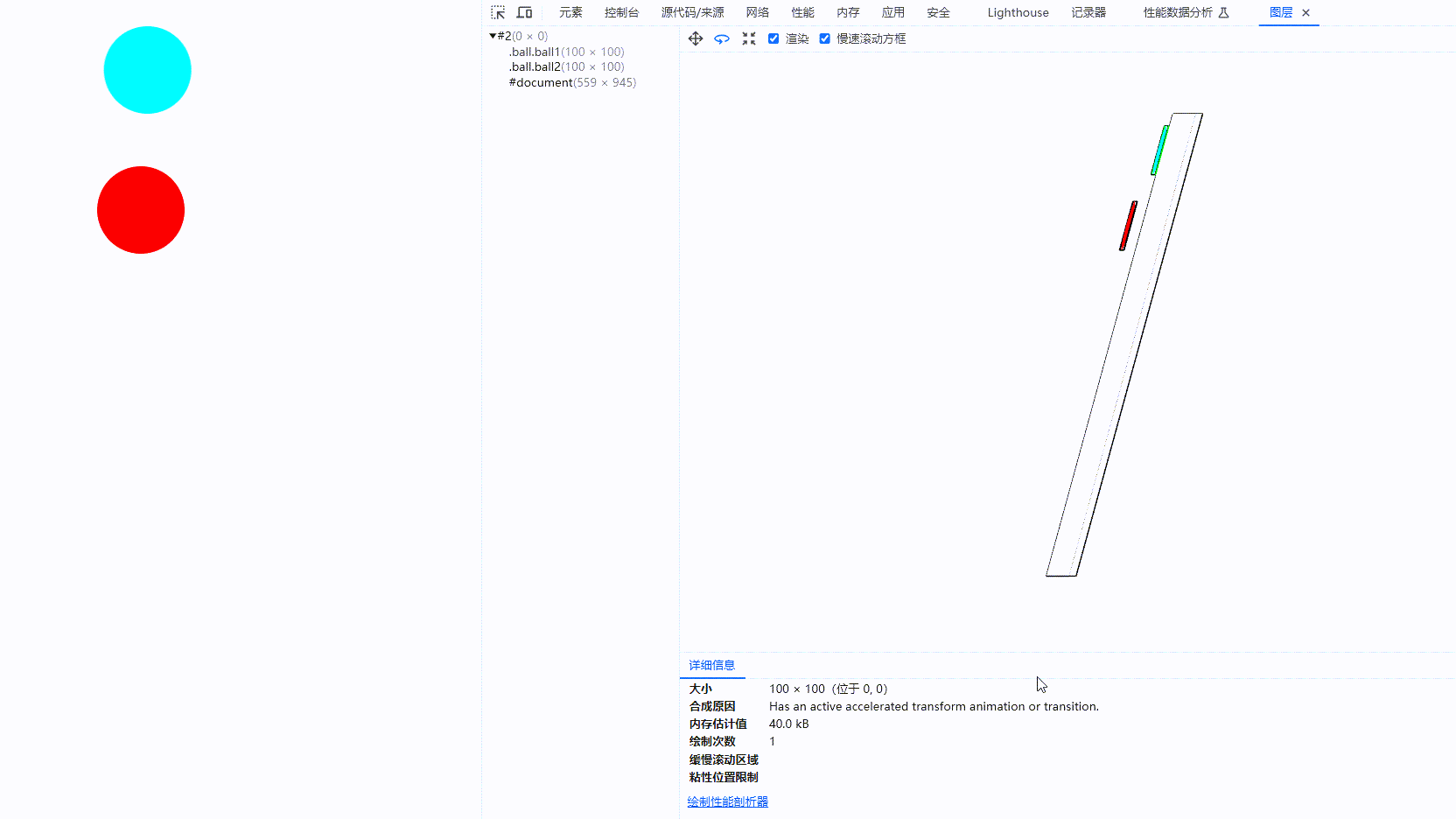Select the #document layer row

coord(572,82)
